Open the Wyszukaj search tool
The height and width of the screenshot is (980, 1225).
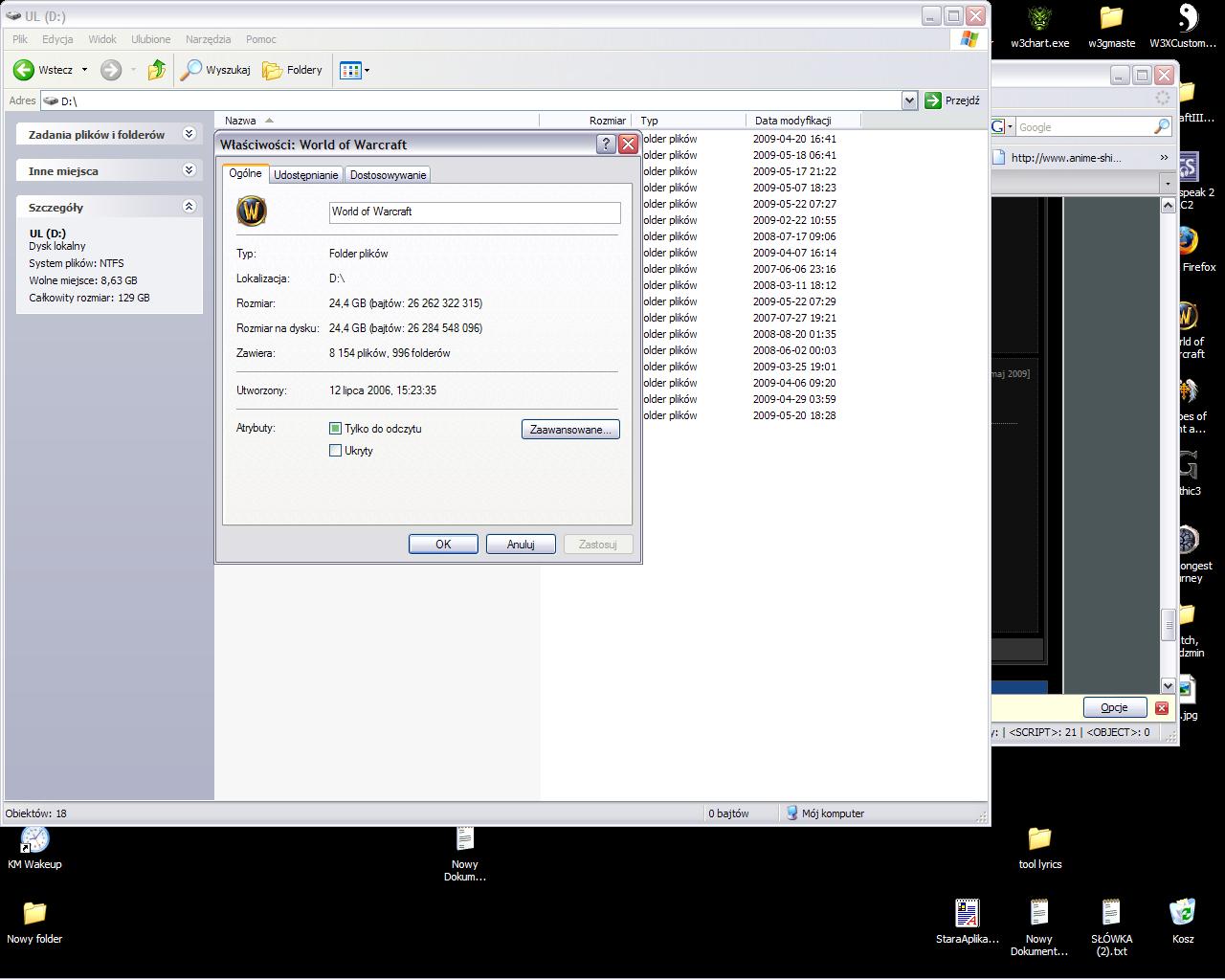pos(216,70)
